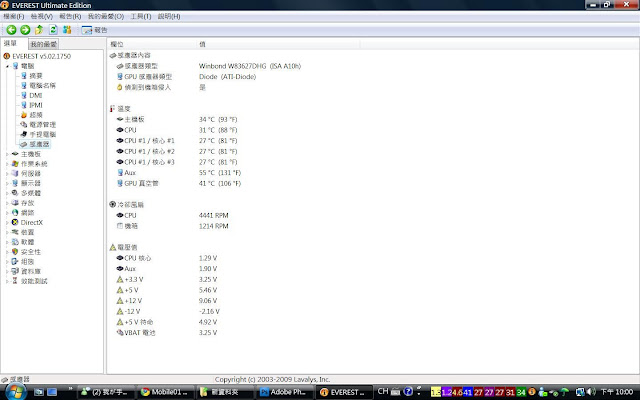The width and height of the screenshot is (640, 400).
Task: Click the 欄位 (Field) column header
Action: (x=152, y=44)
